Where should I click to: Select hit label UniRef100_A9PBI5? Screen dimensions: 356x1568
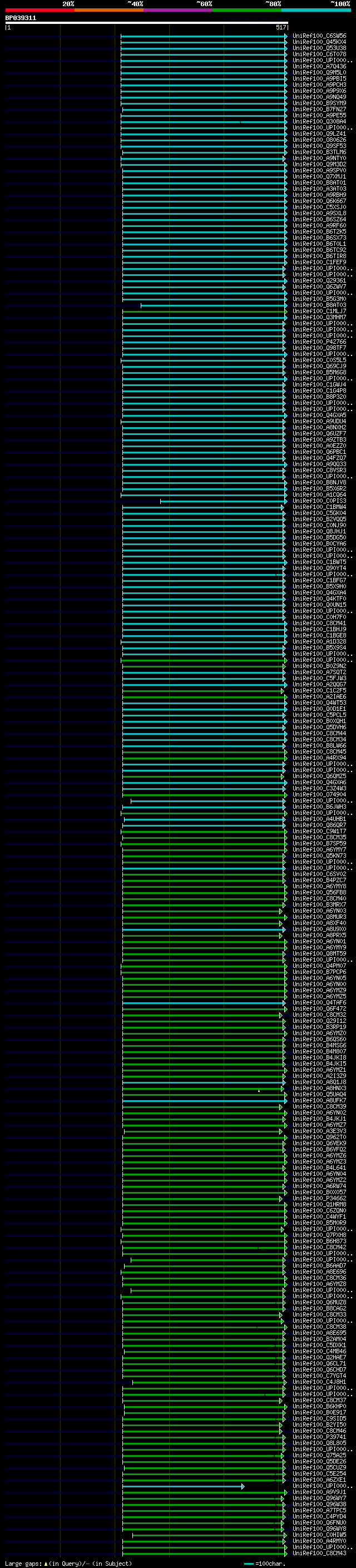319,78
